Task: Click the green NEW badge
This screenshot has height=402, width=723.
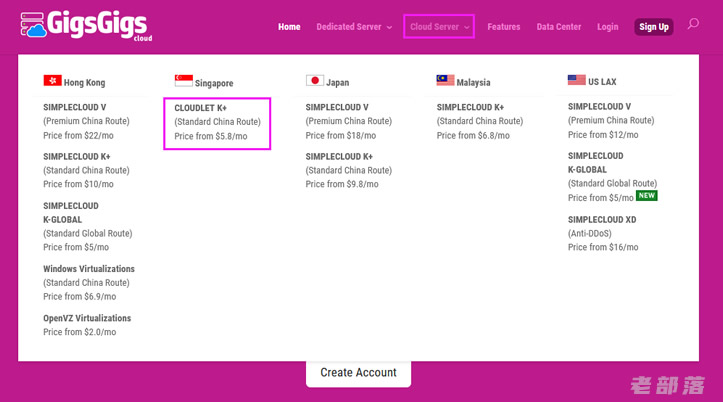Action: pyautogui.click(x=646, y=195)
